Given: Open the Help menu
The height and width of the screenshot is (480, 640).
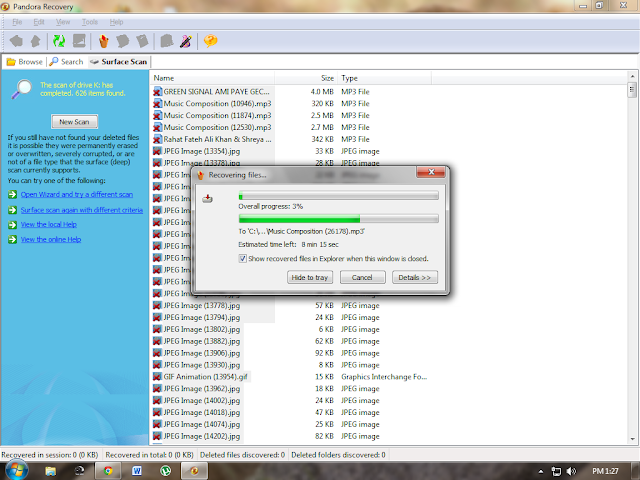Looking at the screenshot, I should tap(116, 22).
